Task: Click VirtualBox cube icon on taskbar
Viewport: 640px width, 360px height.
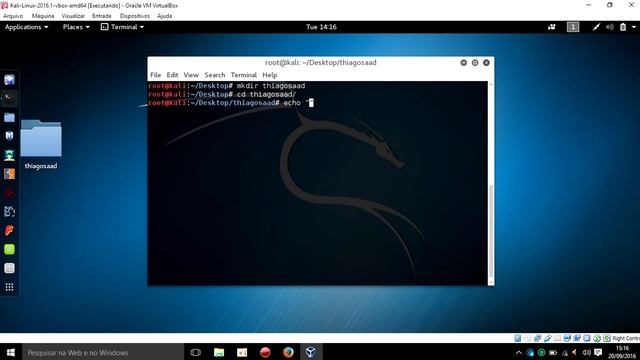Action: pos(311,352)
